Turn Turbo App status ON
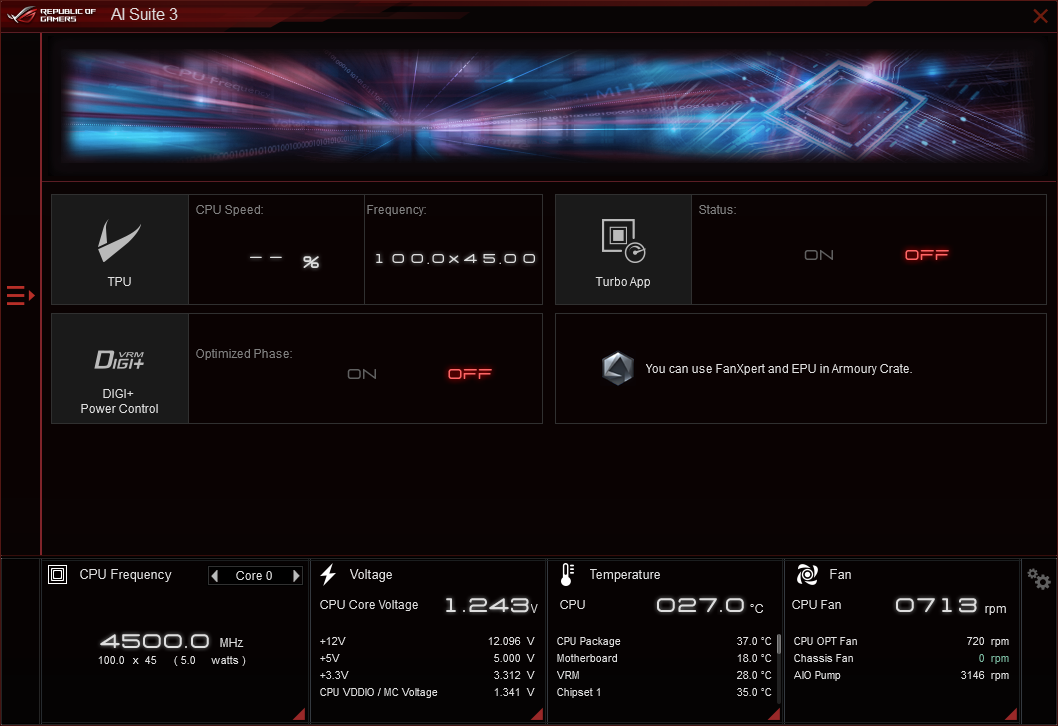 click(x=818, y=255)
